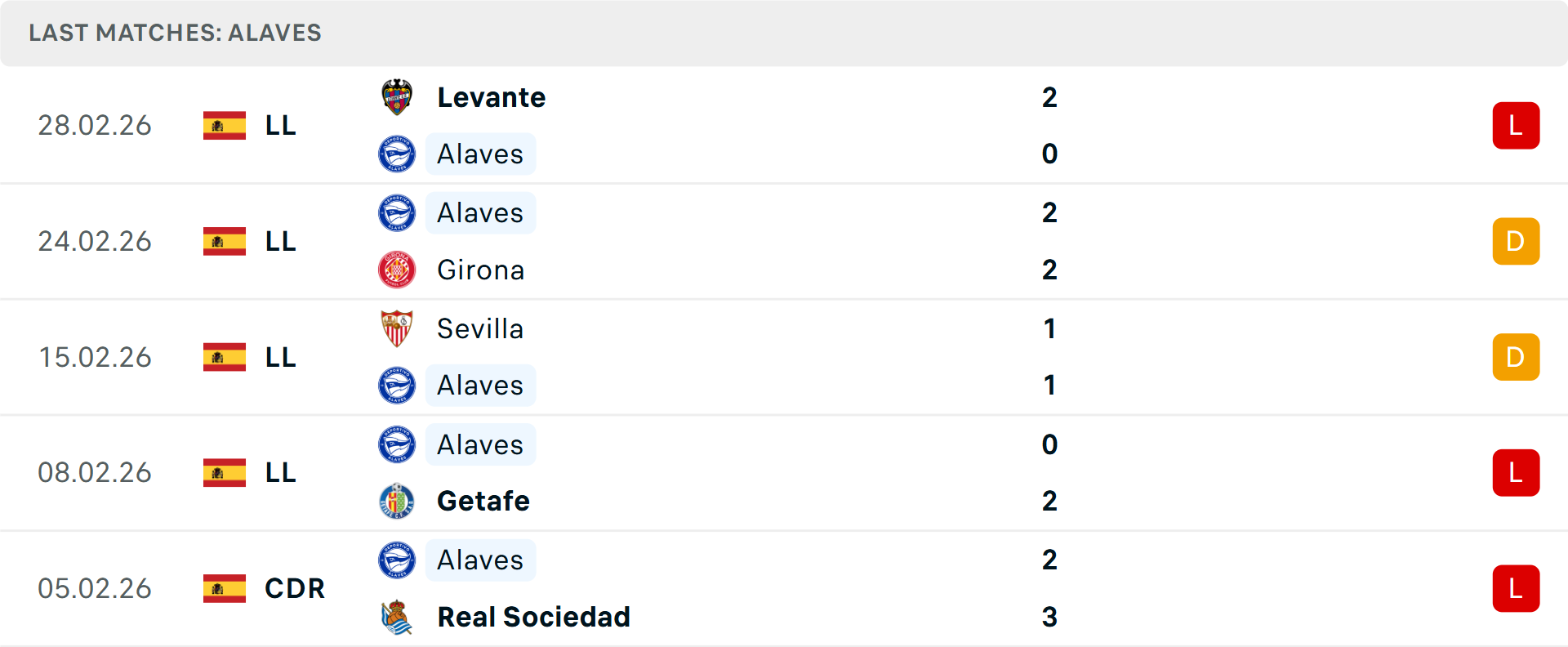Open the Getafe team link
Image resolution: width=1568 pixels, height=647 pixels.
[x=483, y=501]
